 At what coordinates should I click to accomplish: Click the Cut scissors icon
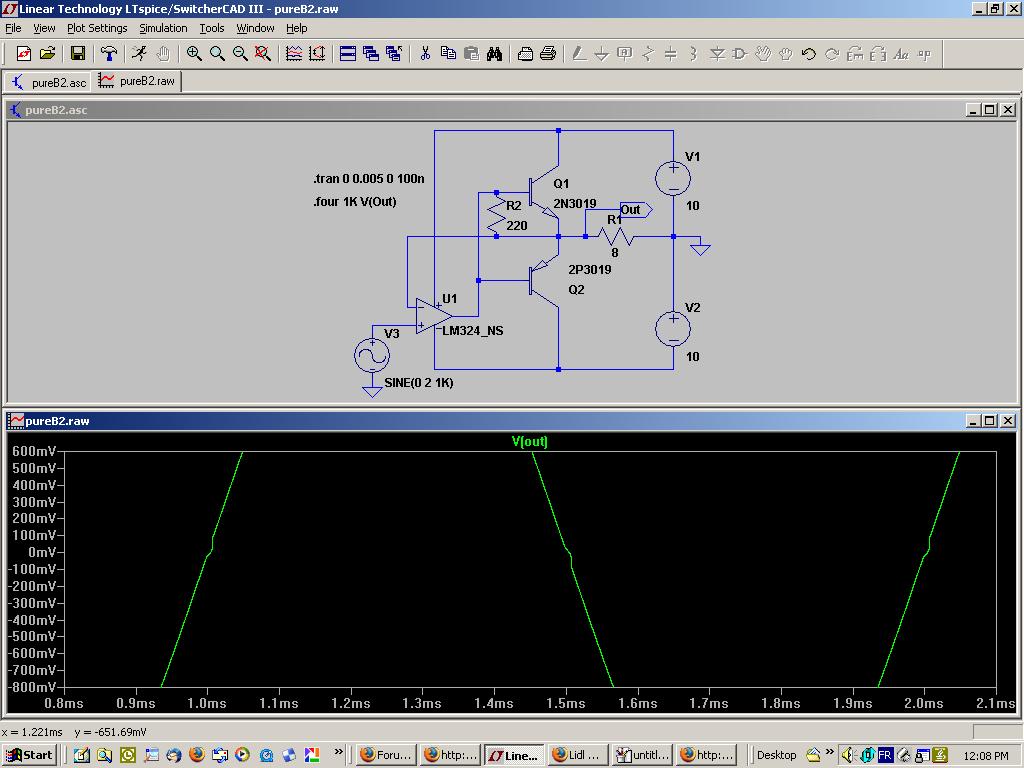pyautogui.click(x=425, y=54)
